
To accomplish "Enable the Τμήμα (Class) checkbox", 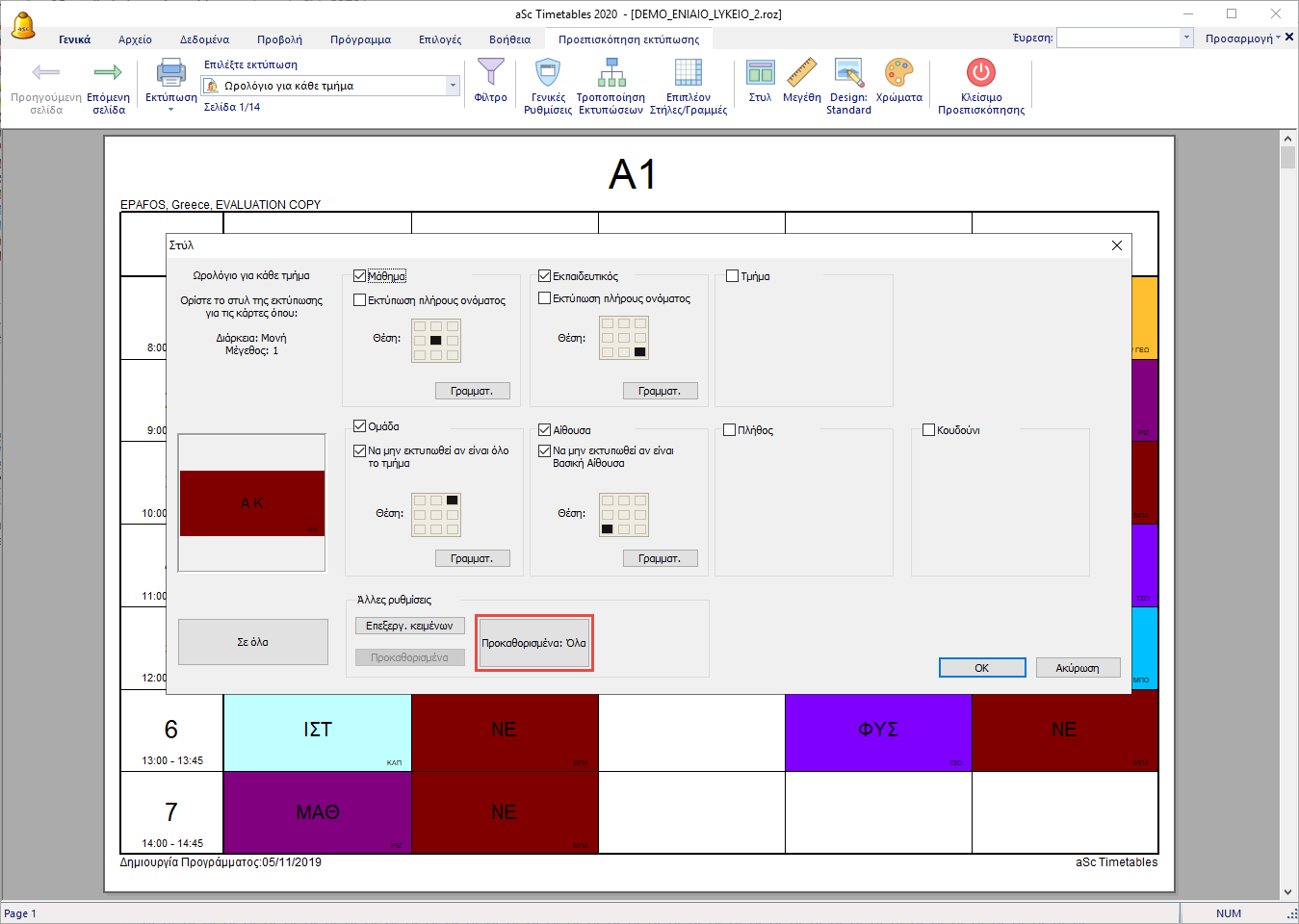I will (733, 276).
